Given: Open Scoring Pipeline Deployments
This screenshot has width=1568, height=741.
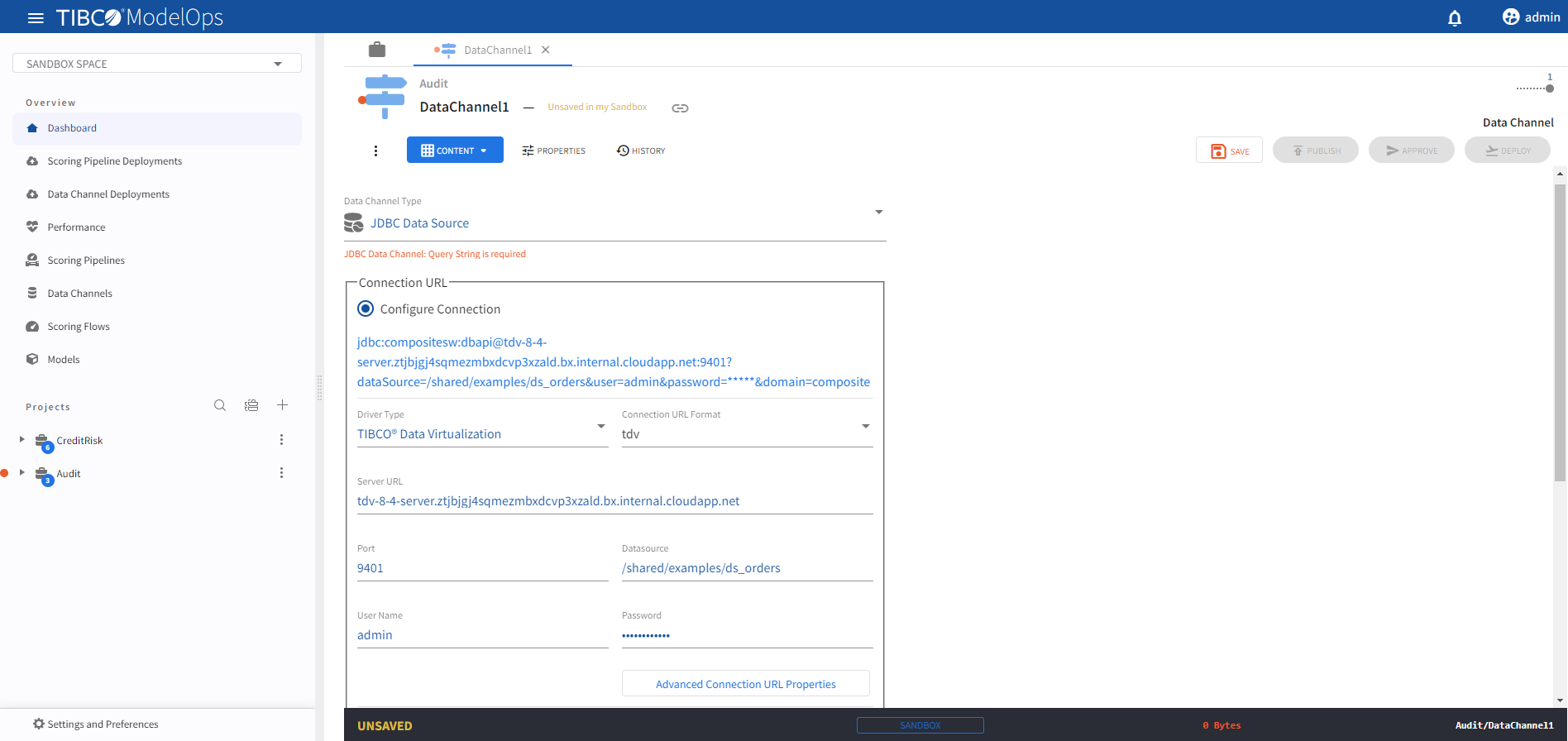Looking at the screenshot, I should (x=157, y=161).
